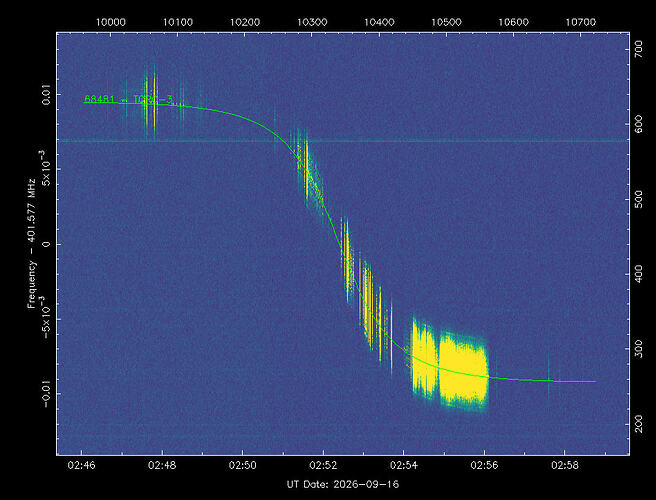The image size is (656, 500).
Task: Click the left axis value 5x10^-3
Action: click(x=46, y=166)
